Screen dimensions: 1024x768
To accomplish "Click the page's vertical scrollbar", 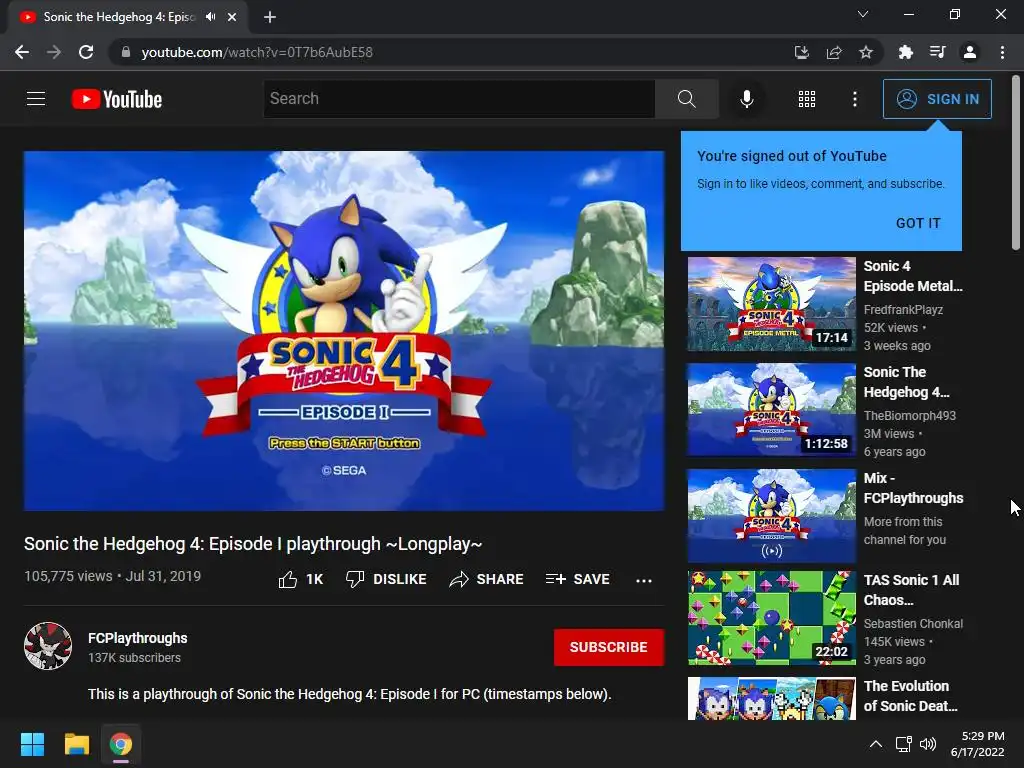I will (1016, 163).
